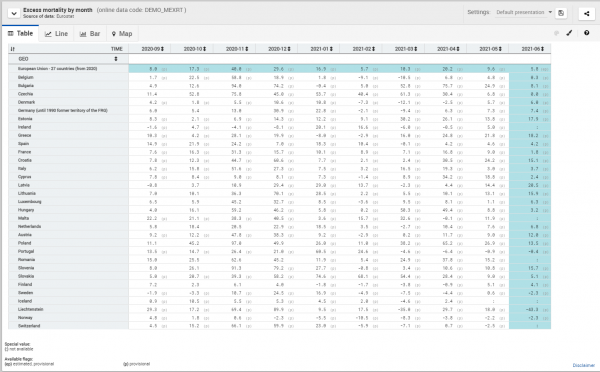This screenshot has width=600, height=372.
Task: Open the Default presentation settings dropdown
Action: [524, 12]
